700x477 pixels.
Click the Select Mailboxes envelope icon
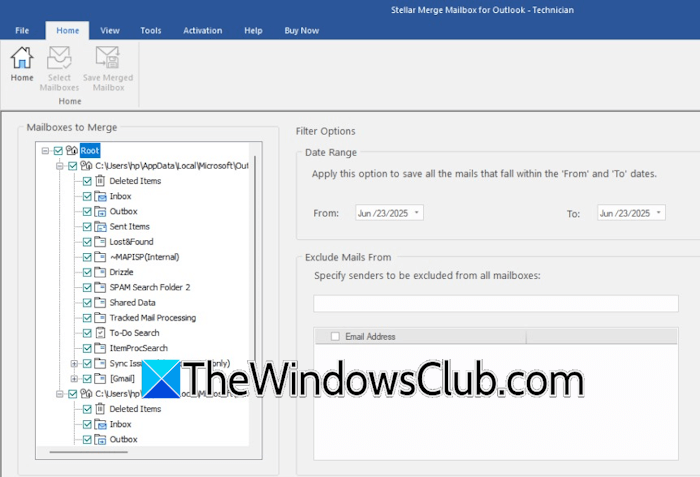[x=59, y=58]
